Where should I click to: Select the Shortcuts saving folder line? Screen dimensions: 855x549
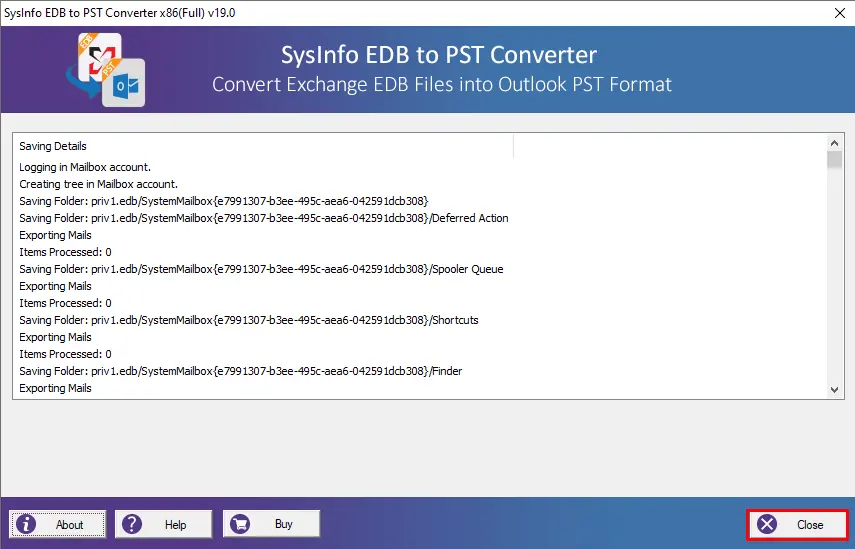coord(249,320)
